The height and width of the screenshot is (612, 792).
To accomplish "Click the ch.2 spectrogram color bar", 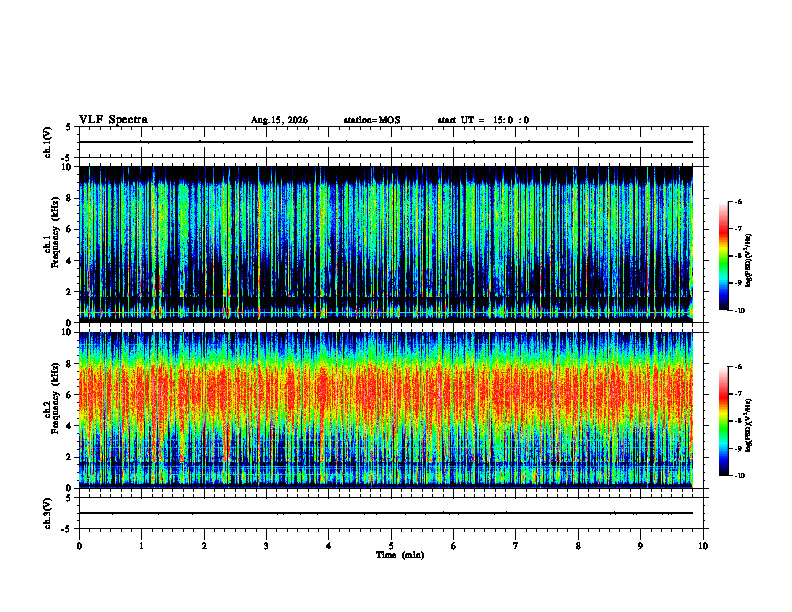I will click(723, 421).
